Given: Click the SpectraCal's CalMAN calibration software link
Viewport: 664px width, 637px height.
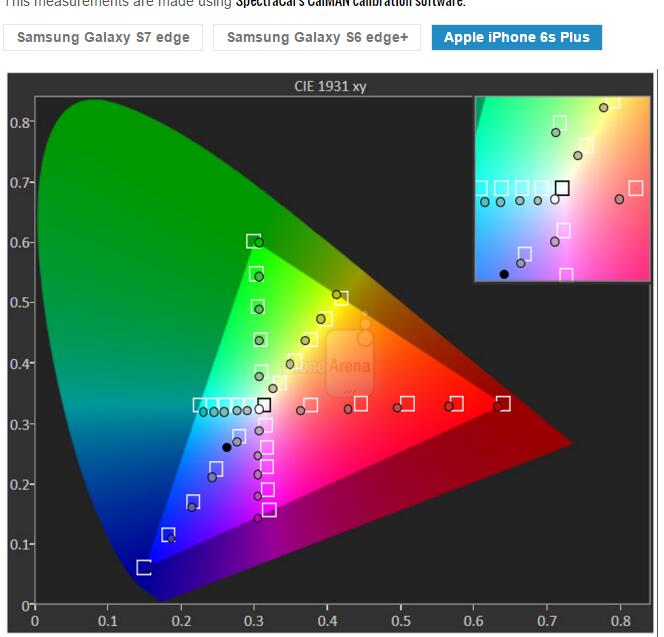Looking at the screenshot, I should [x=350, y=3].
